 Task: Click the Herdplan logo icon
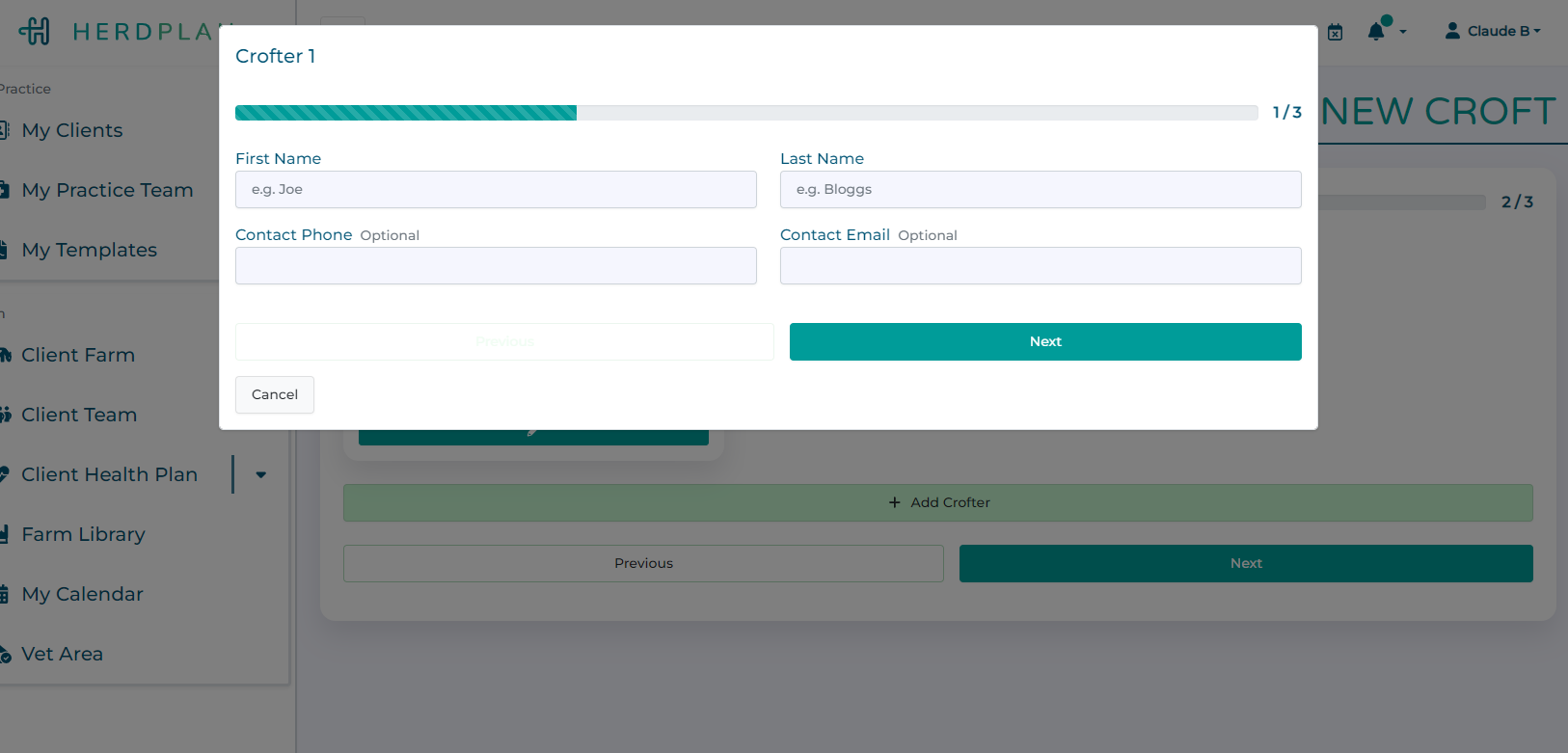click(35, 31)
